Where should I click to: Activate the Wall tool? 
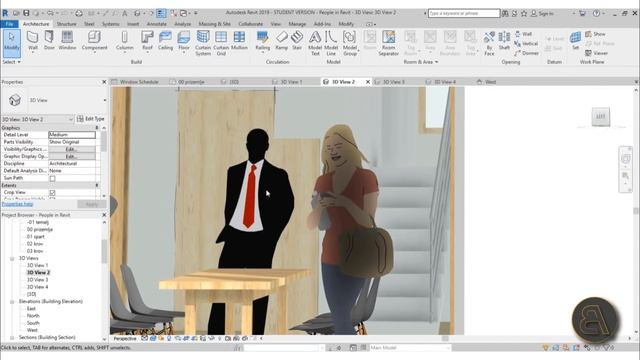click(33, 41)
